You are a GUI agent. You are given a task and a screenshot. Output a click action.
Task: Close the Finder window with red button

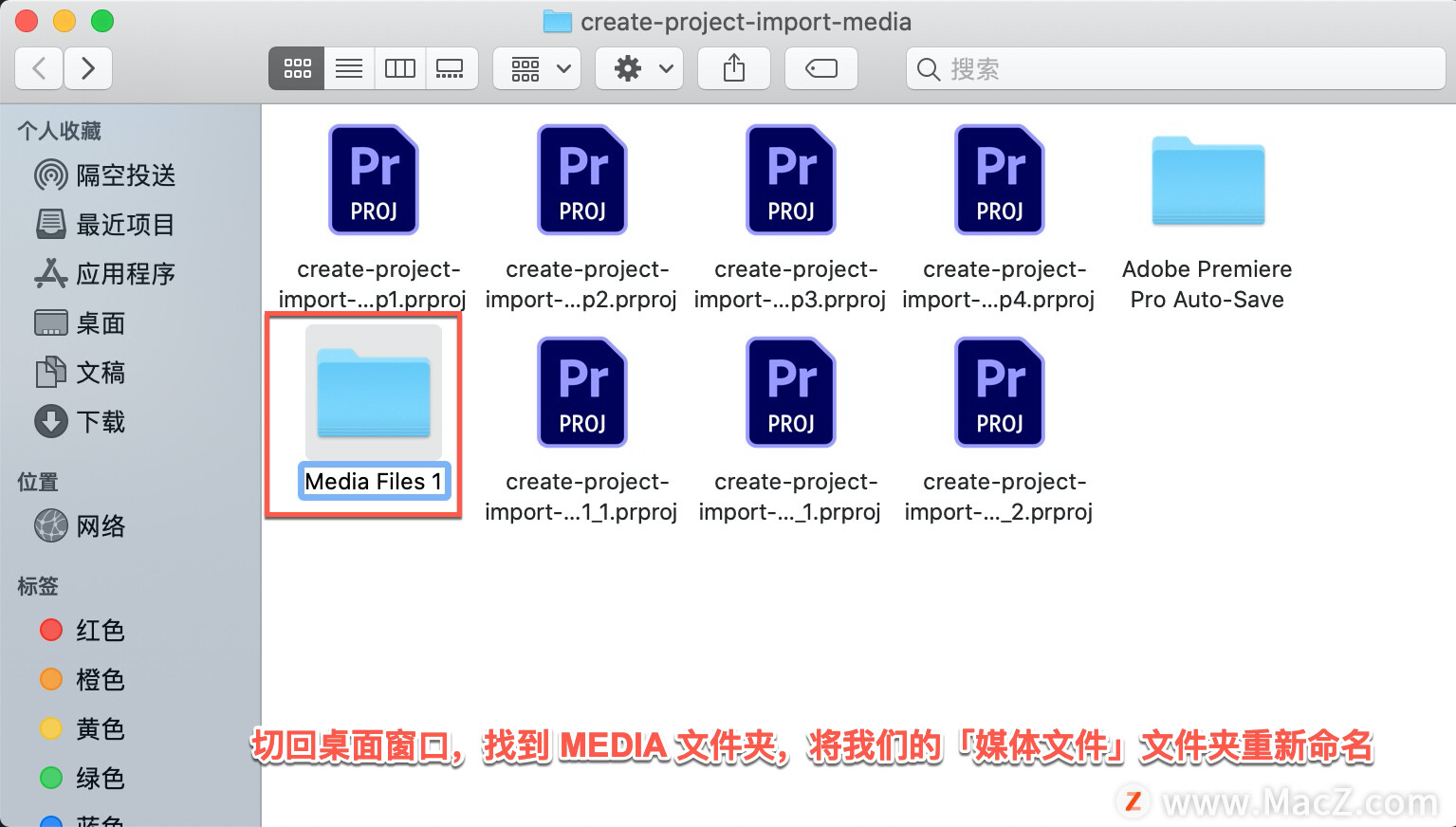[x=27, y=20]
